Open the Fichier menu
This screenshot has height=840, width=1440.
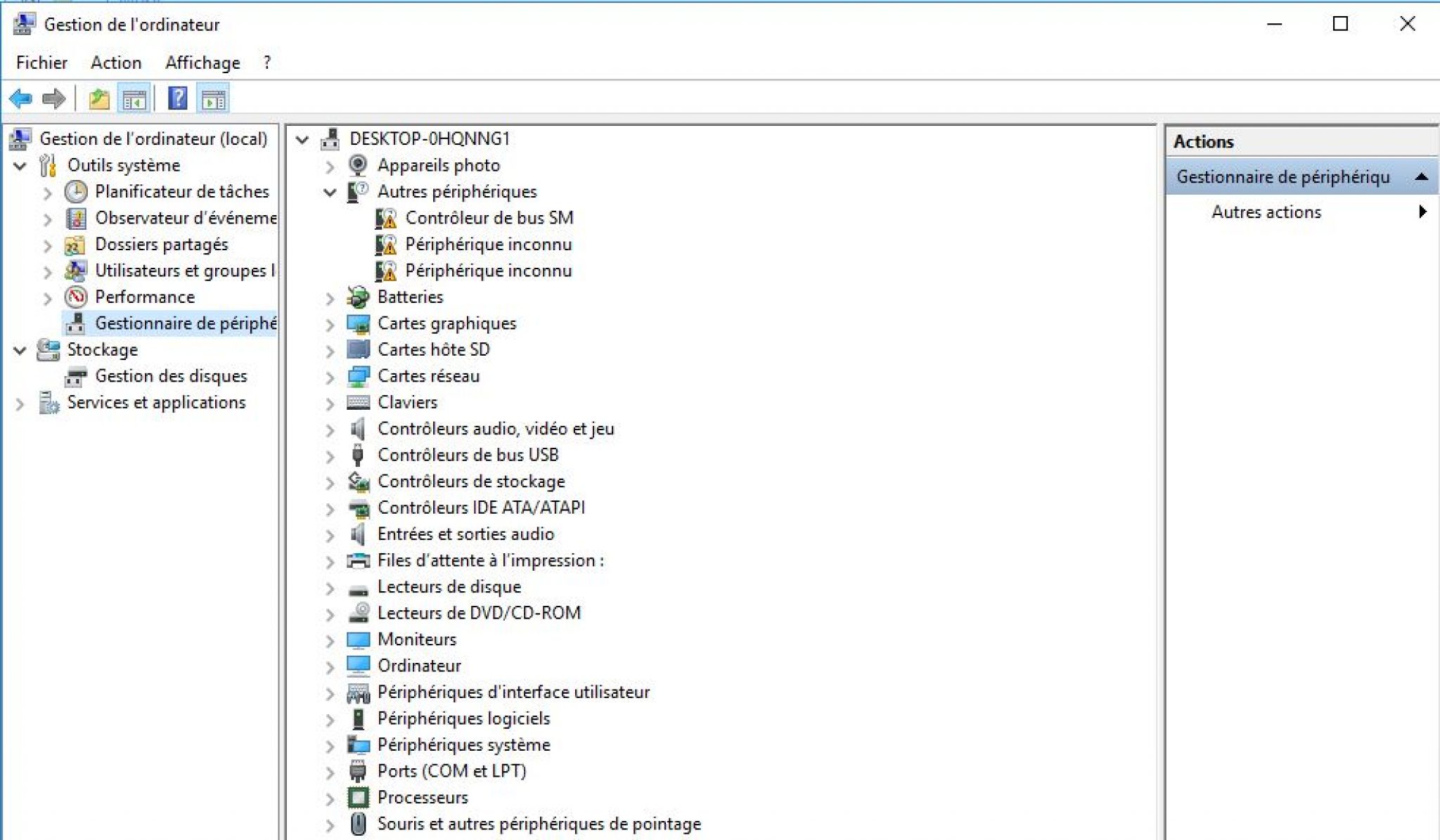[41, 63]
